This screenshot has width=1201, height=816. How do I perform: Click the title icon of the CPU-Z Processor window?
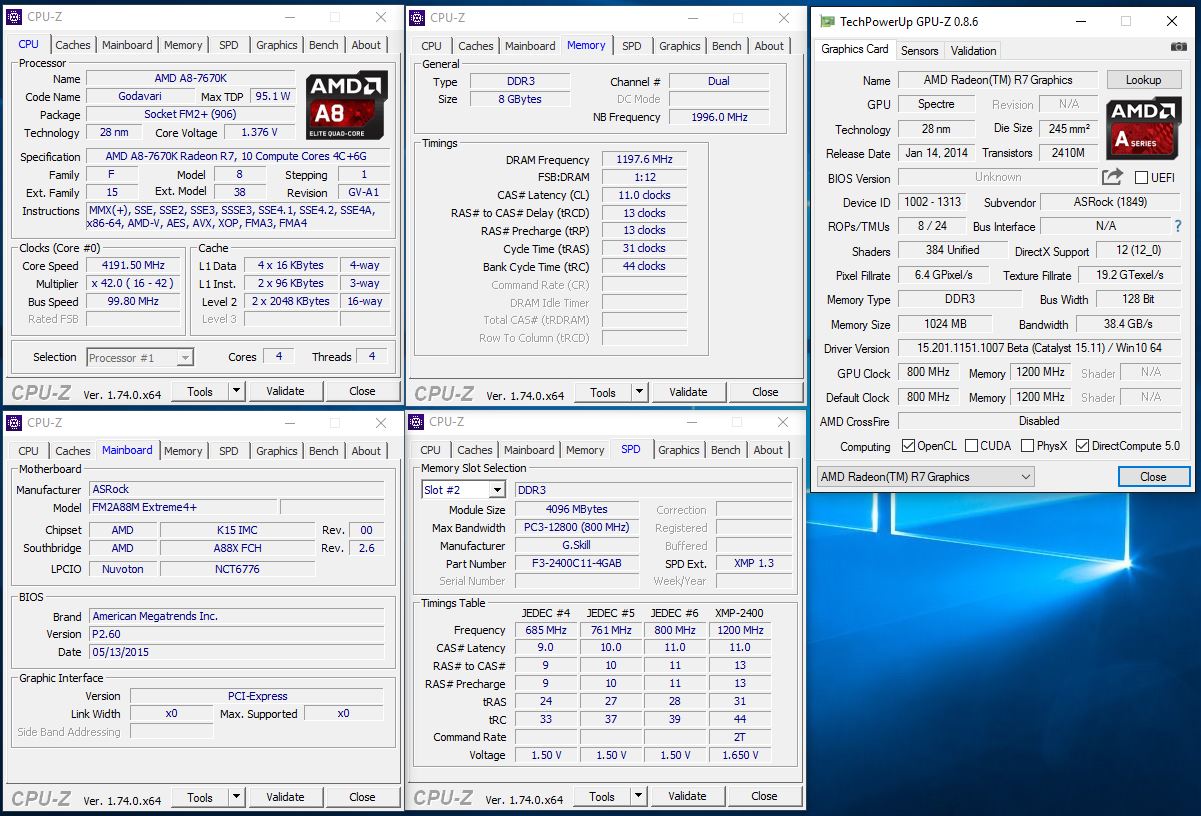14,17
